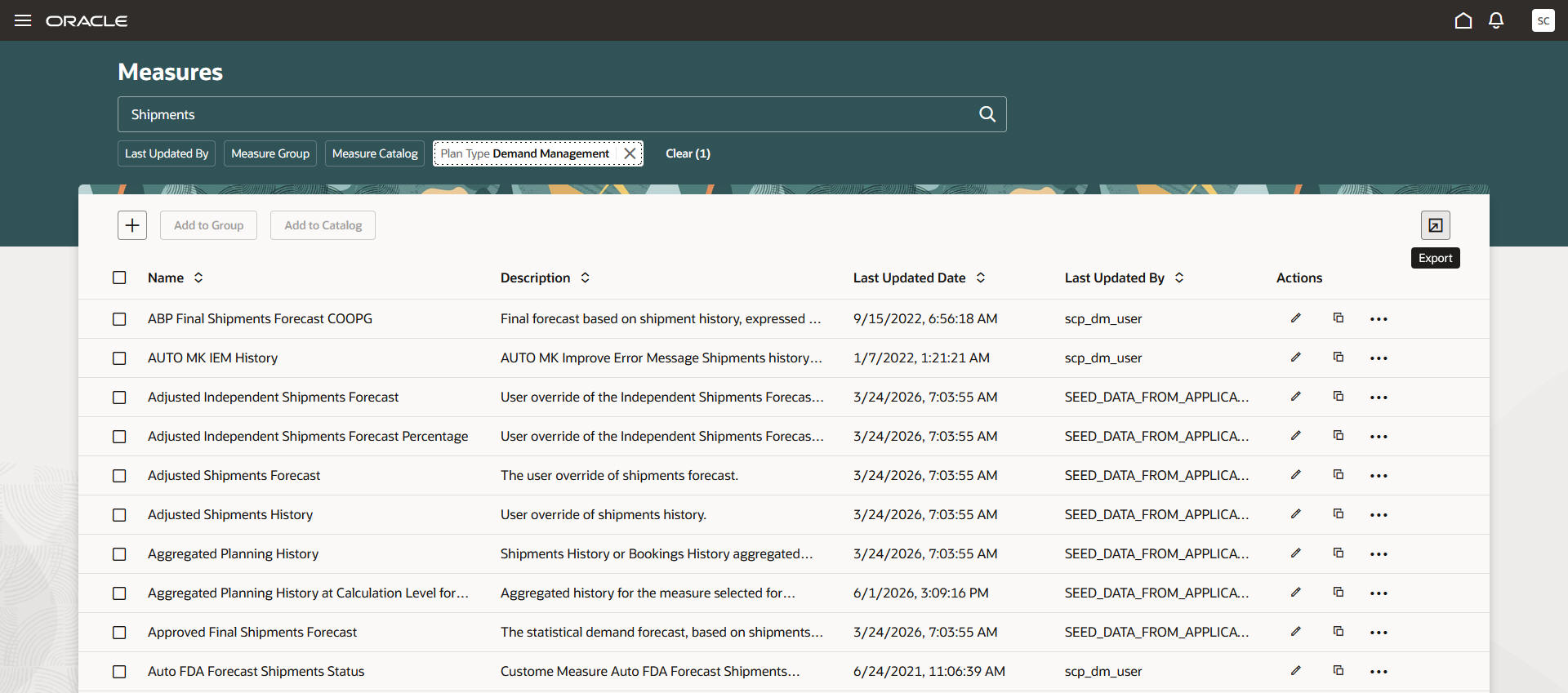Viewport: 1568px width, 693px height.
Task: Click 'scp_dm_user' in AUTO MK IEM History row
Action: [1103, 358]
